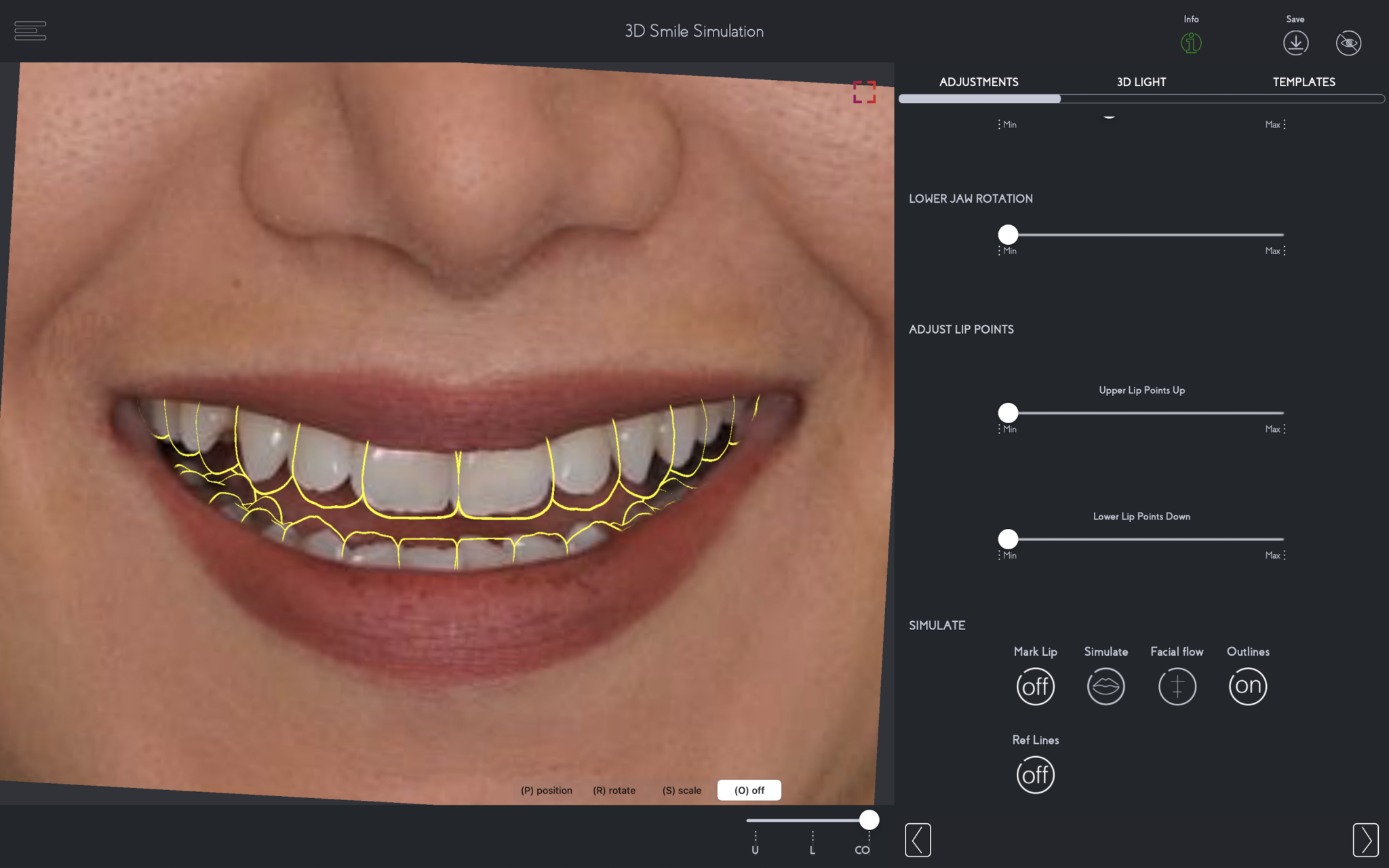
Task: Activate (R) rotate mode
Action: (614, 789)
